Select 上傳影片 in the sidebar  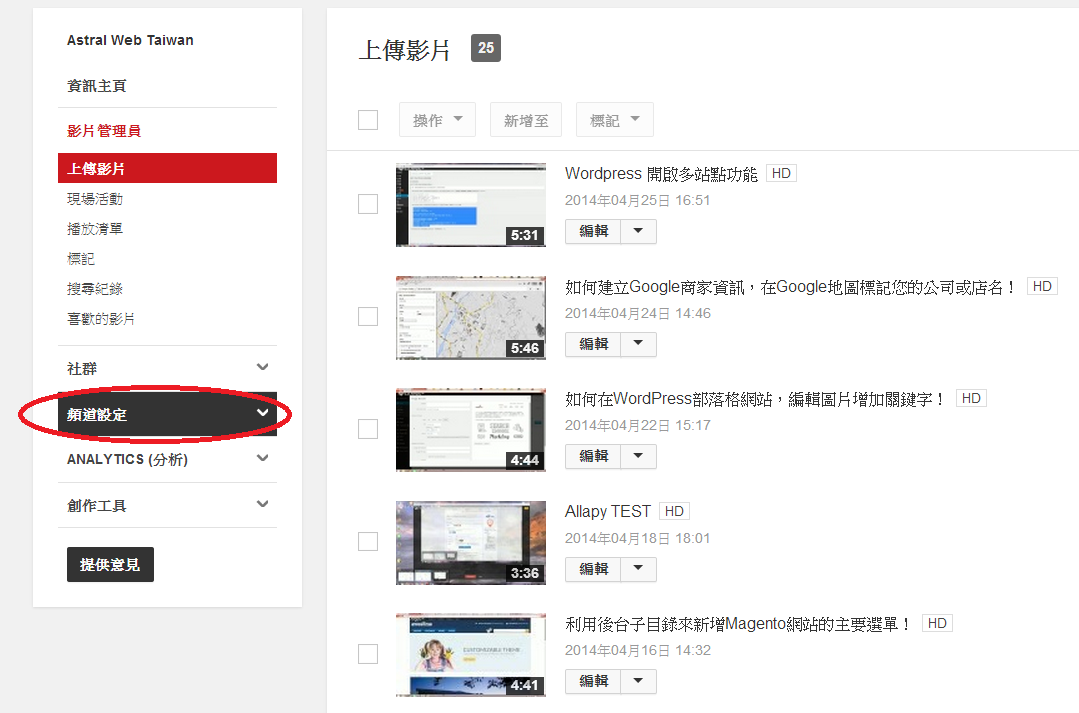point(167,169)
